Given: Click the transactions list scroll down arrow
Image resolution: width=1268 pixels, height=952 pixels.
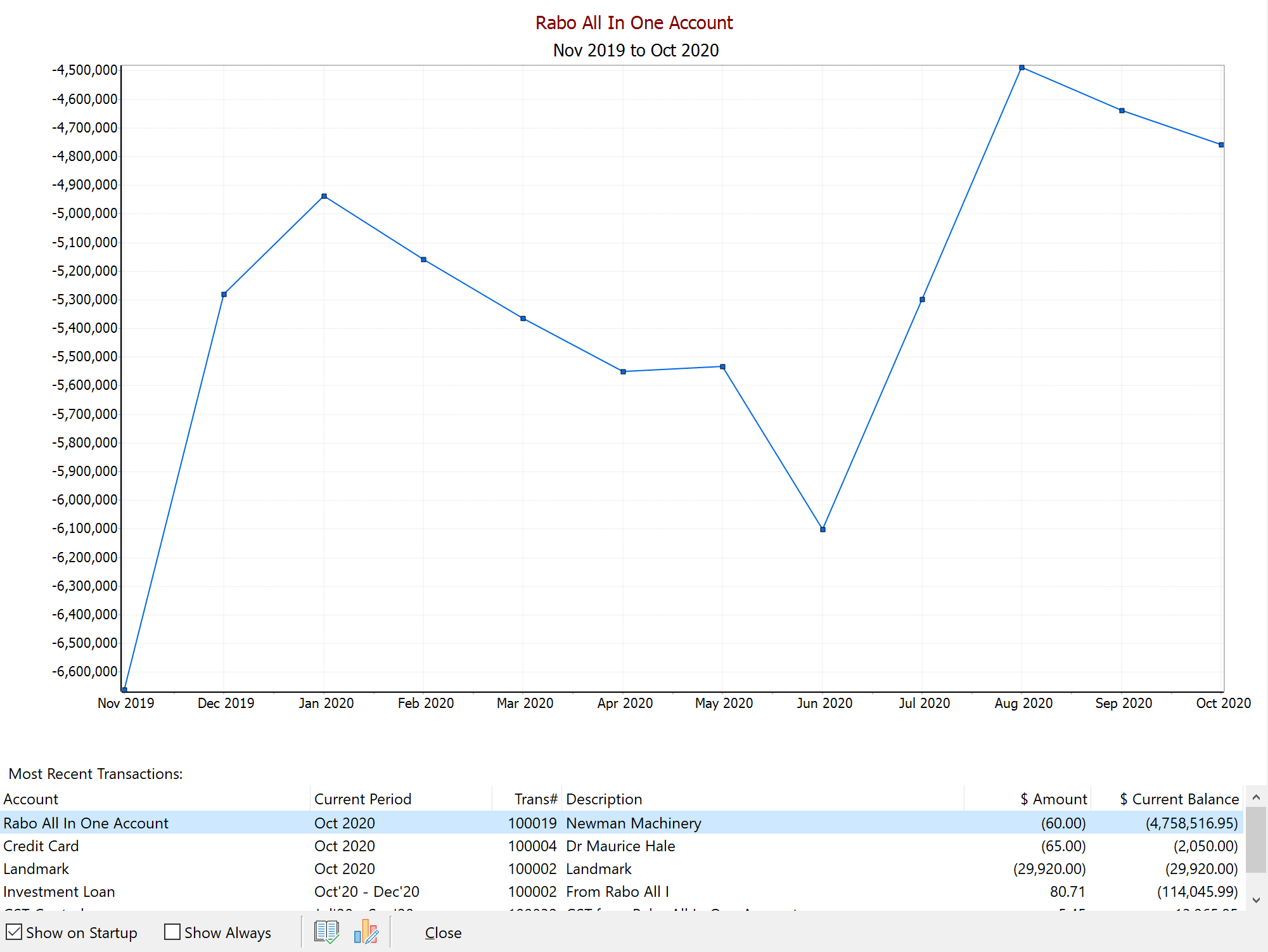Looking at the screenshot, I should pyautogui.click(x=1256, y=900).
